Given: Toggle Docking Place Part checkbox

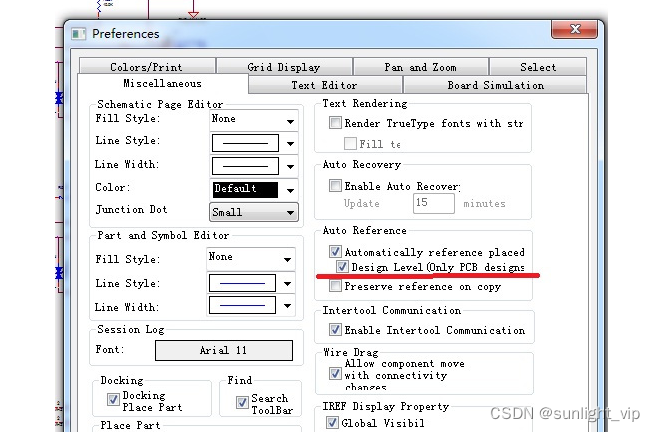Looking at the screenshot, I should (113, 400).
